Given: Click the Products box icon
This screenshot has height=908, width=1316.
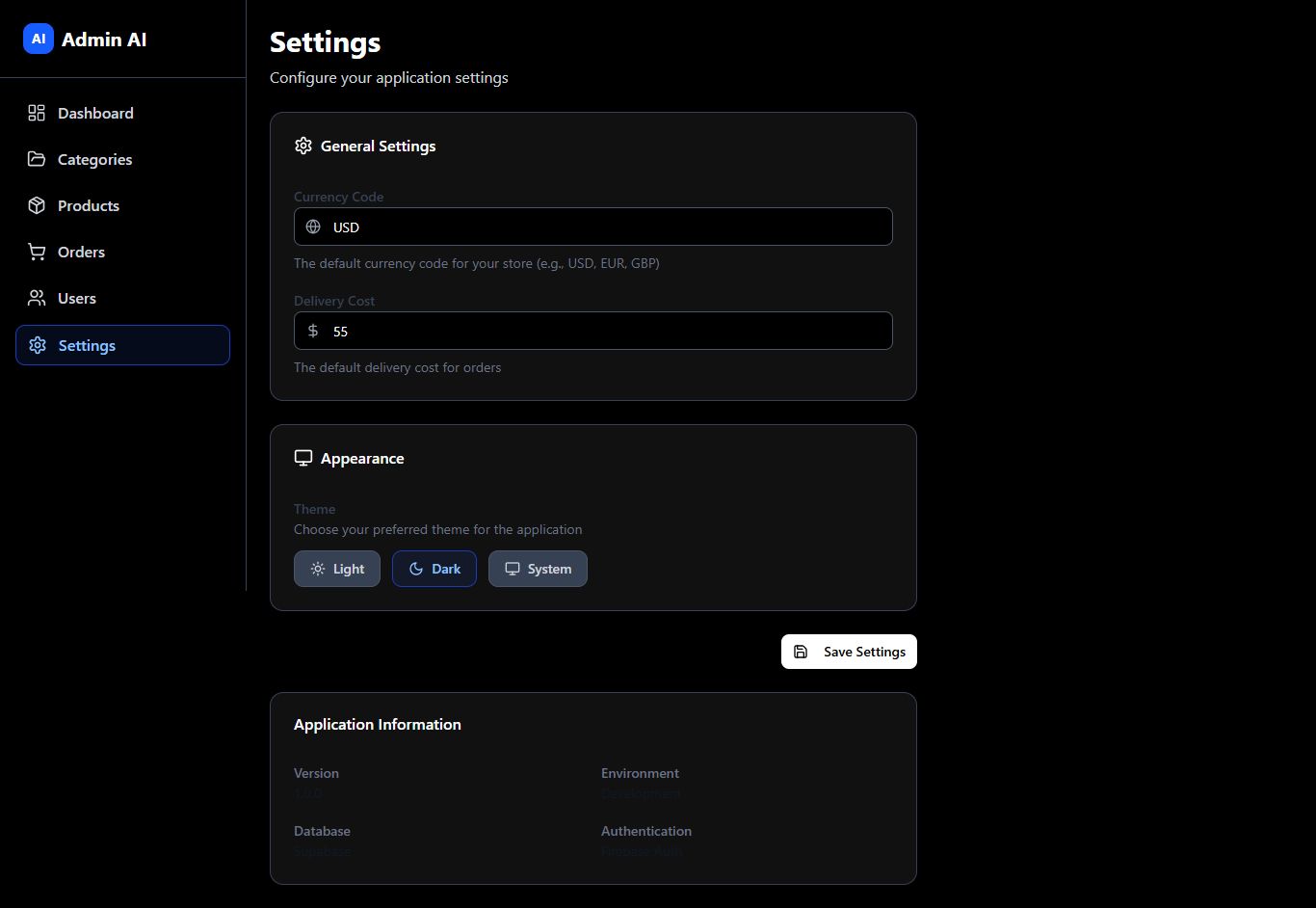Looking at the screenshot, I should coord(37,205).
